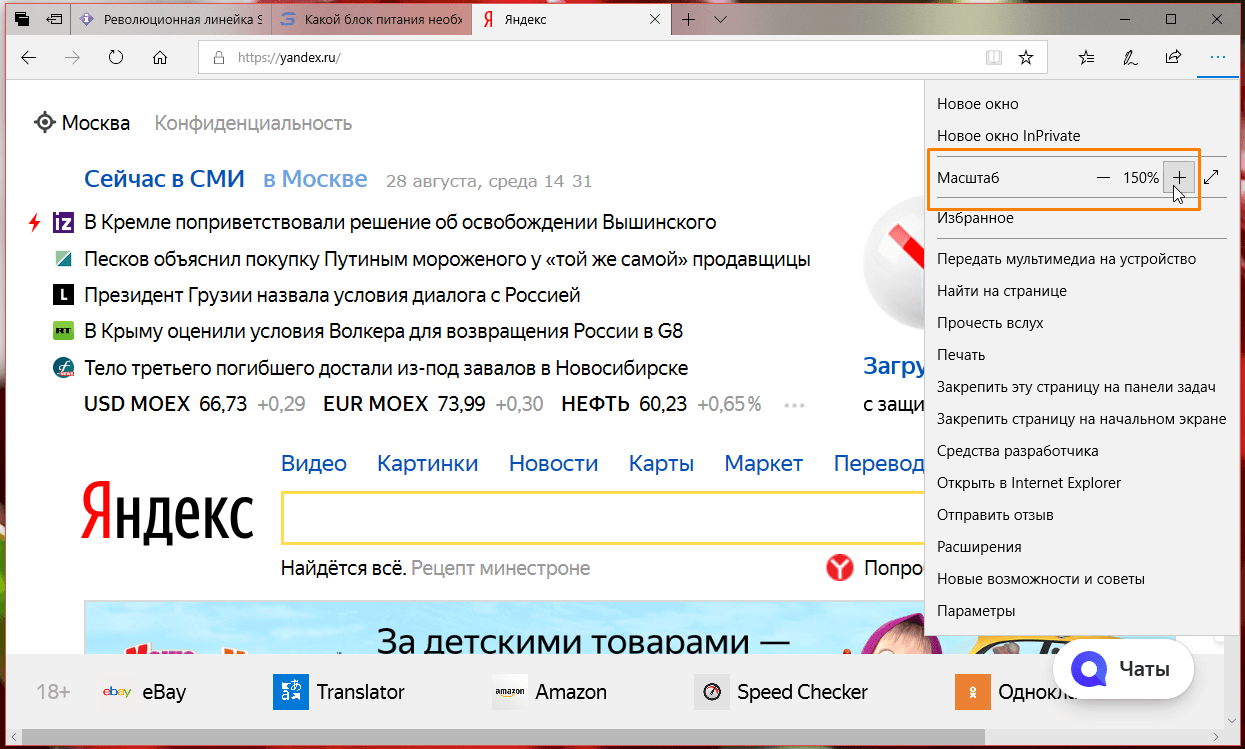Decrease zoom with minus button
This screenshot has width=1245, height=749.
point(1104,177)
